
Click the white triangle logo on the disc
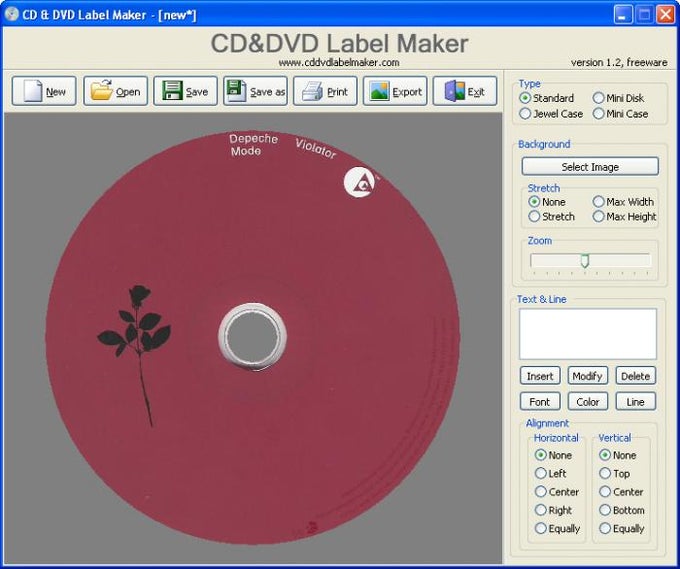(360, 183)
